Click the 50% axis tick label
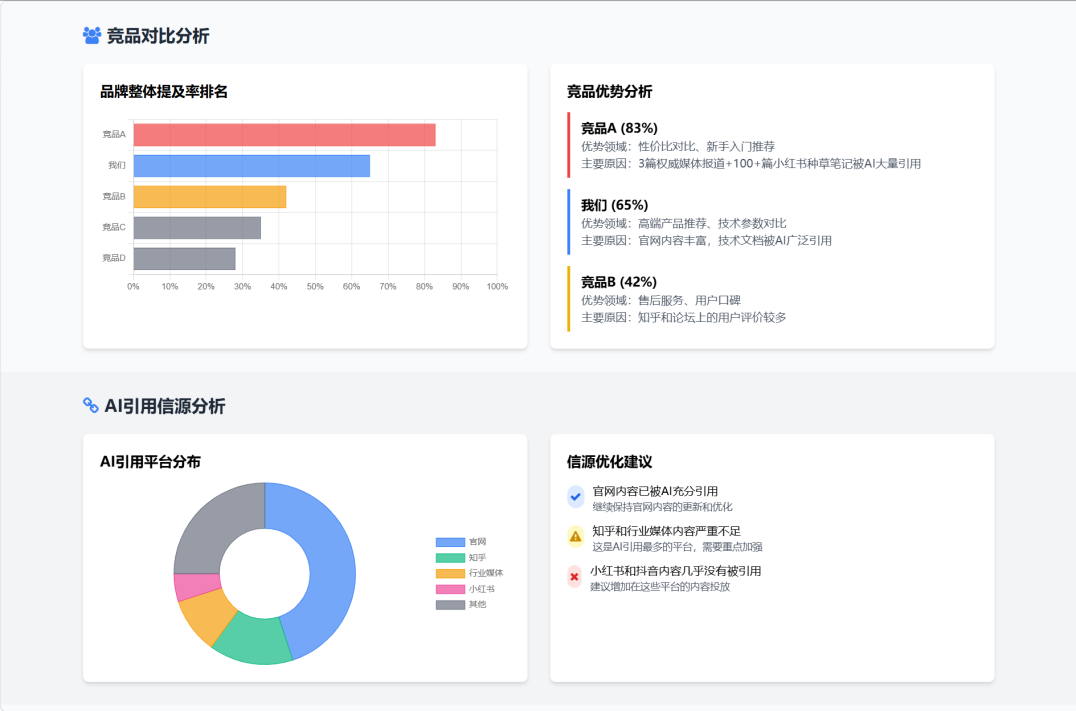 tap(315, 287)
